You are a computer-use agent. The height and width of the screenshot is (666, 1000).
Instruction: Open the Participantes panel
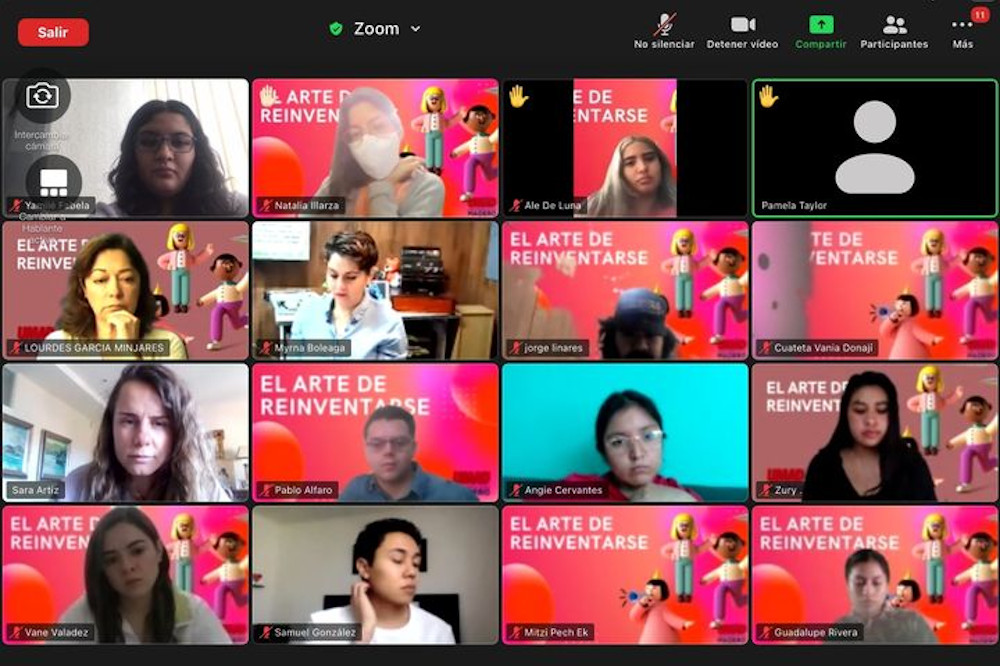point(894,31)
